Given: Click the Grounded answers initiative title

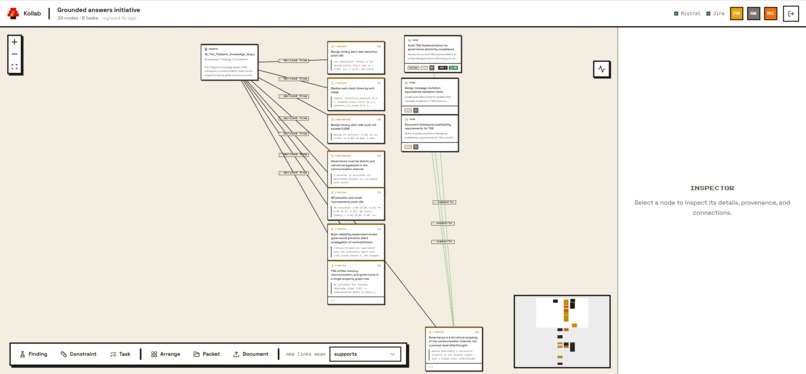Looking at the screenshot, I should pos(99,10).
